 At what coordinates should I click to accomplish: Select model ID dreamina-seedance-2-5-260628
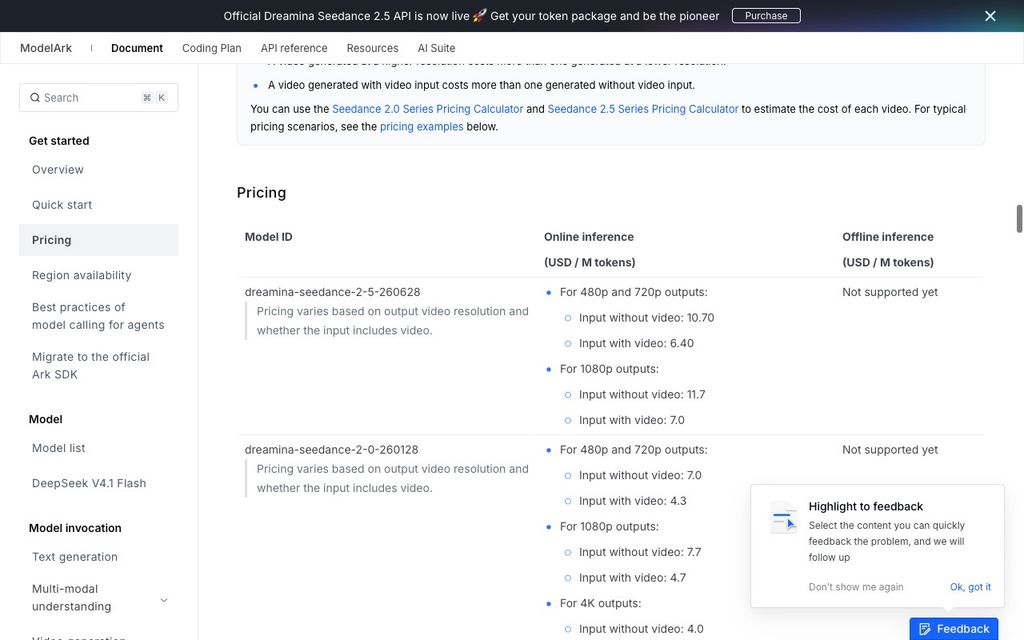tap(332, 292)
